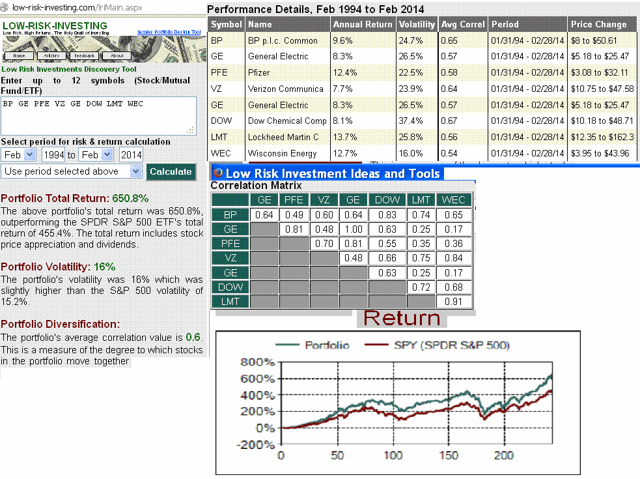Click the $10.75 to $47.58 price change cell
The image size is (640, 479).
pyautogui.click(x=602, y=89)
